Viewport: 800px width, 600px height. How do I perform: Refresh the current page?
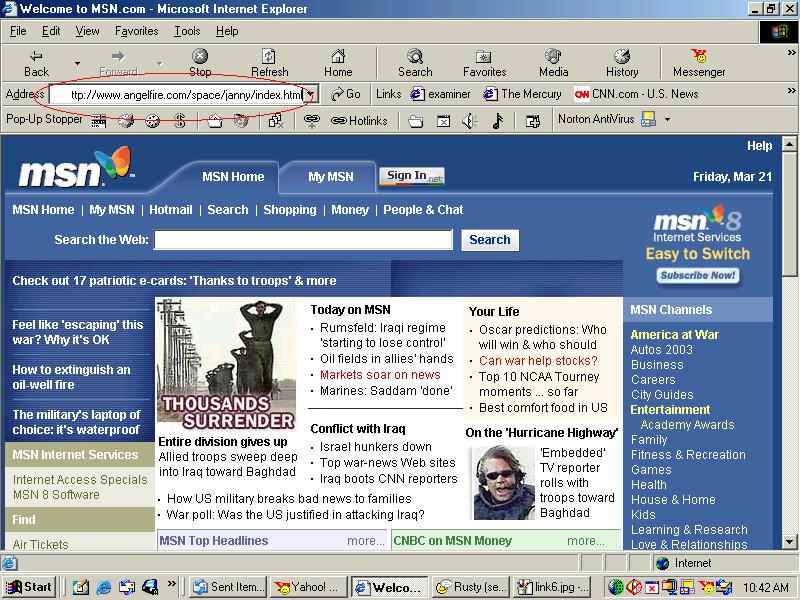269,62
